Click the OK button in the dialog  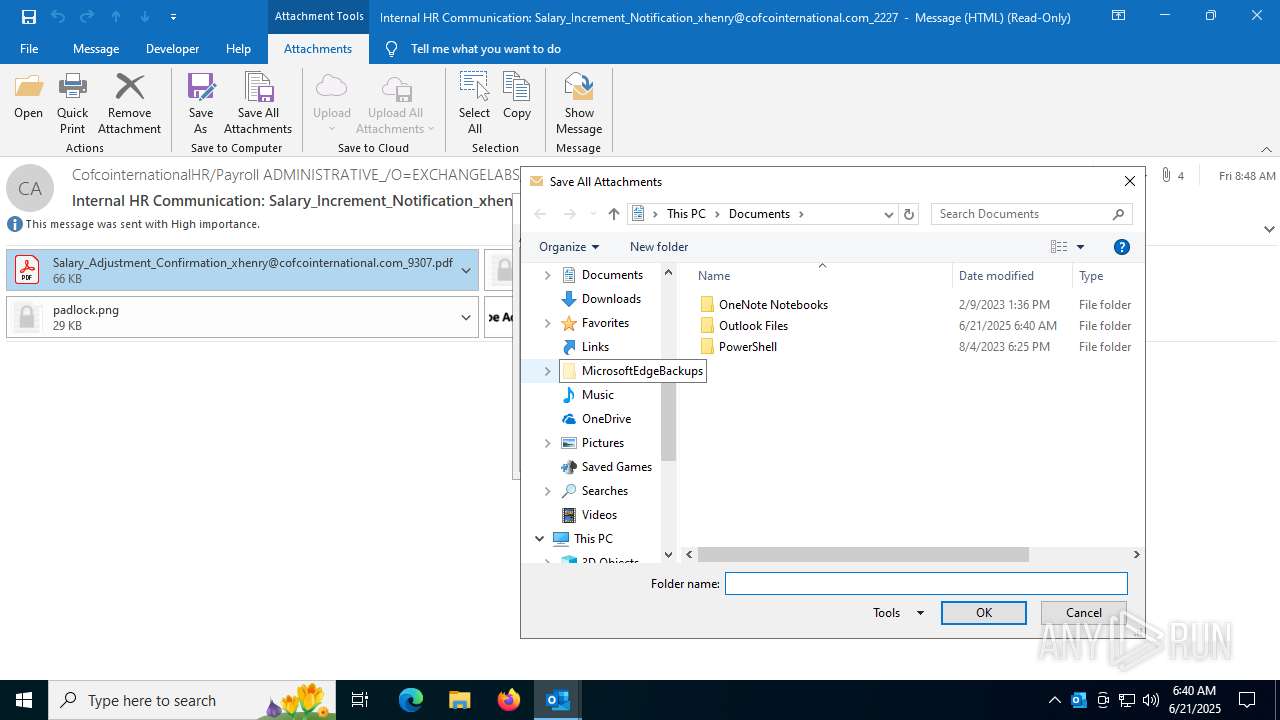[x=984, y=613]
